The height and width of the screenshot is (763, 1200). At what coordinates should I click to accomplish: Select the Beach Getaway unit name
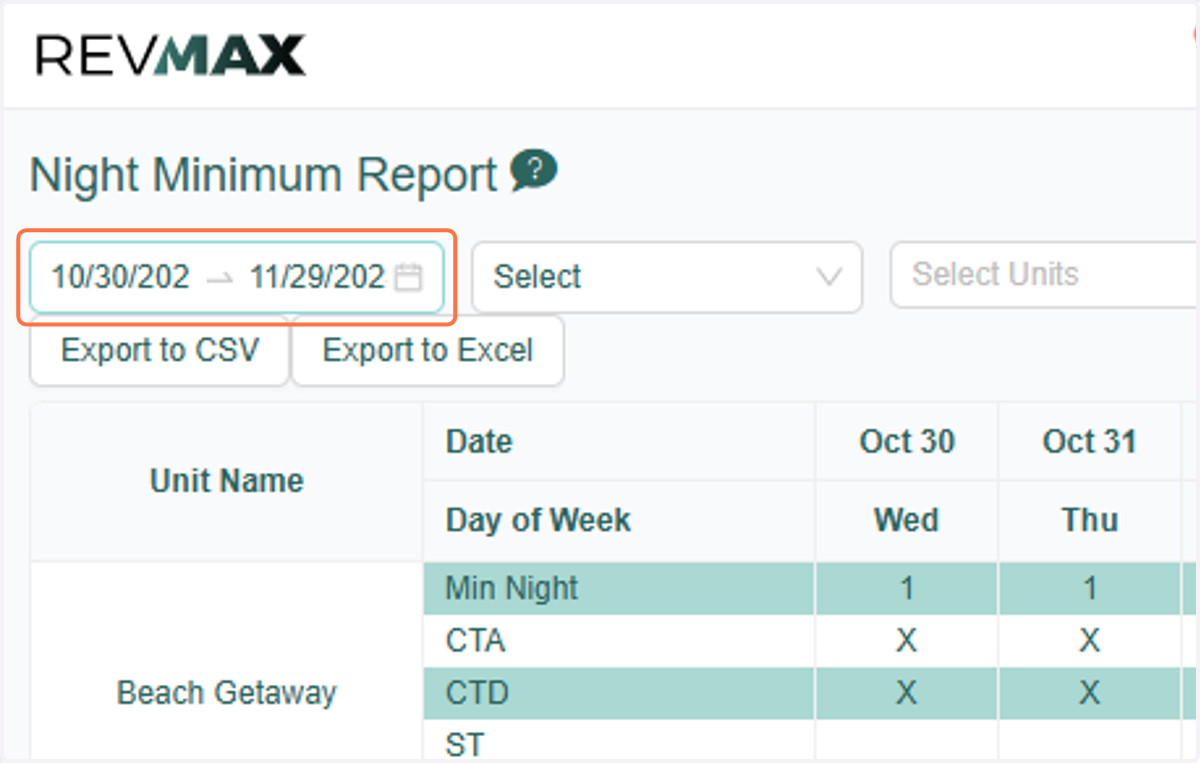[227, 692]
